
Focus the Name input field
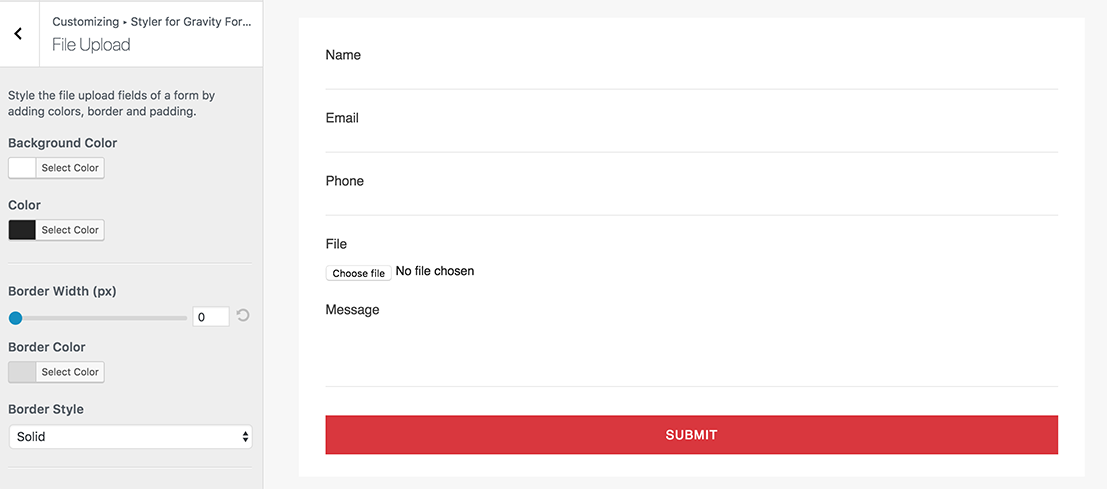point(691,77)
